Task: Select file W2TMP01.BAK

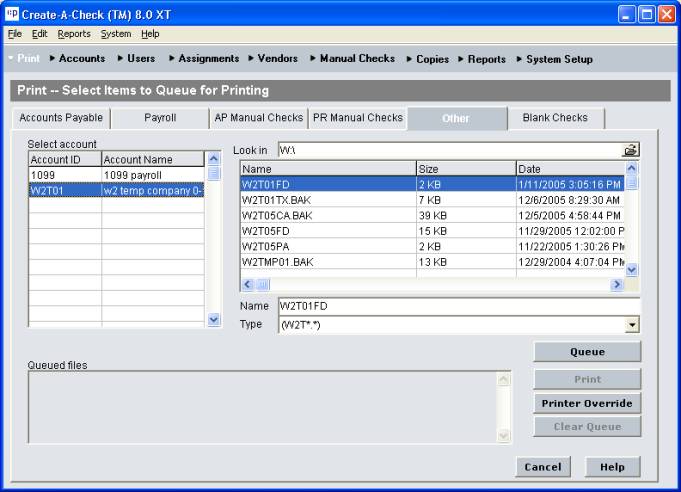Action: (x=432, y=262)
